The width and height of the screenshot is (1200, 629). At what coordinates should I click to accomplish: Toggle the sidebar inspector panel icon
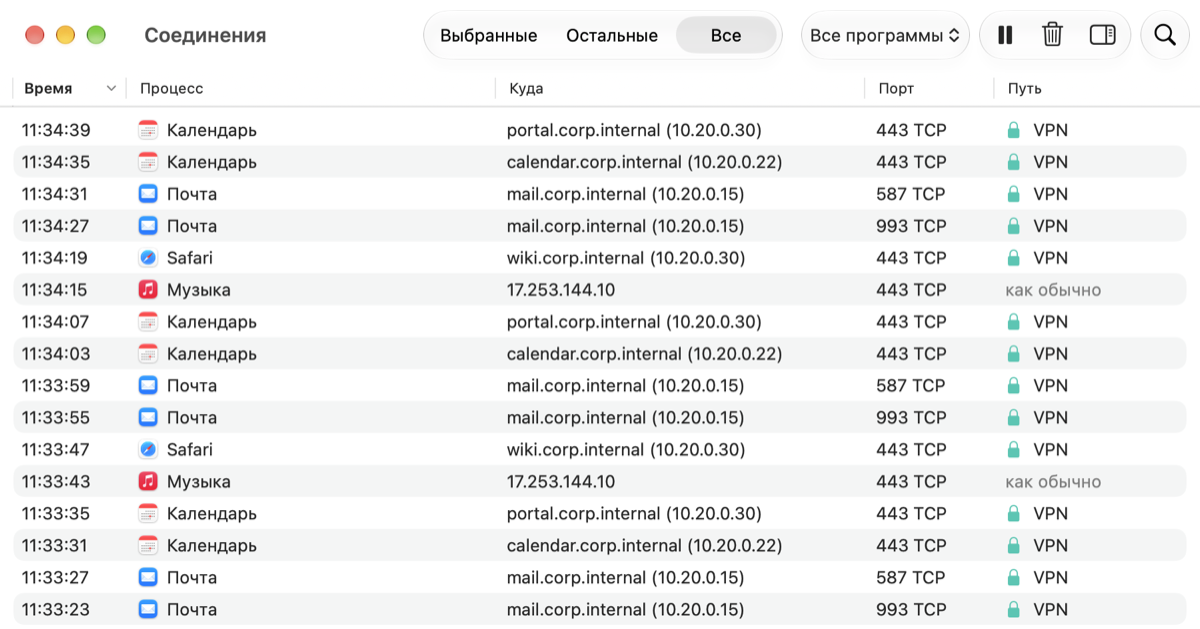1103,35
